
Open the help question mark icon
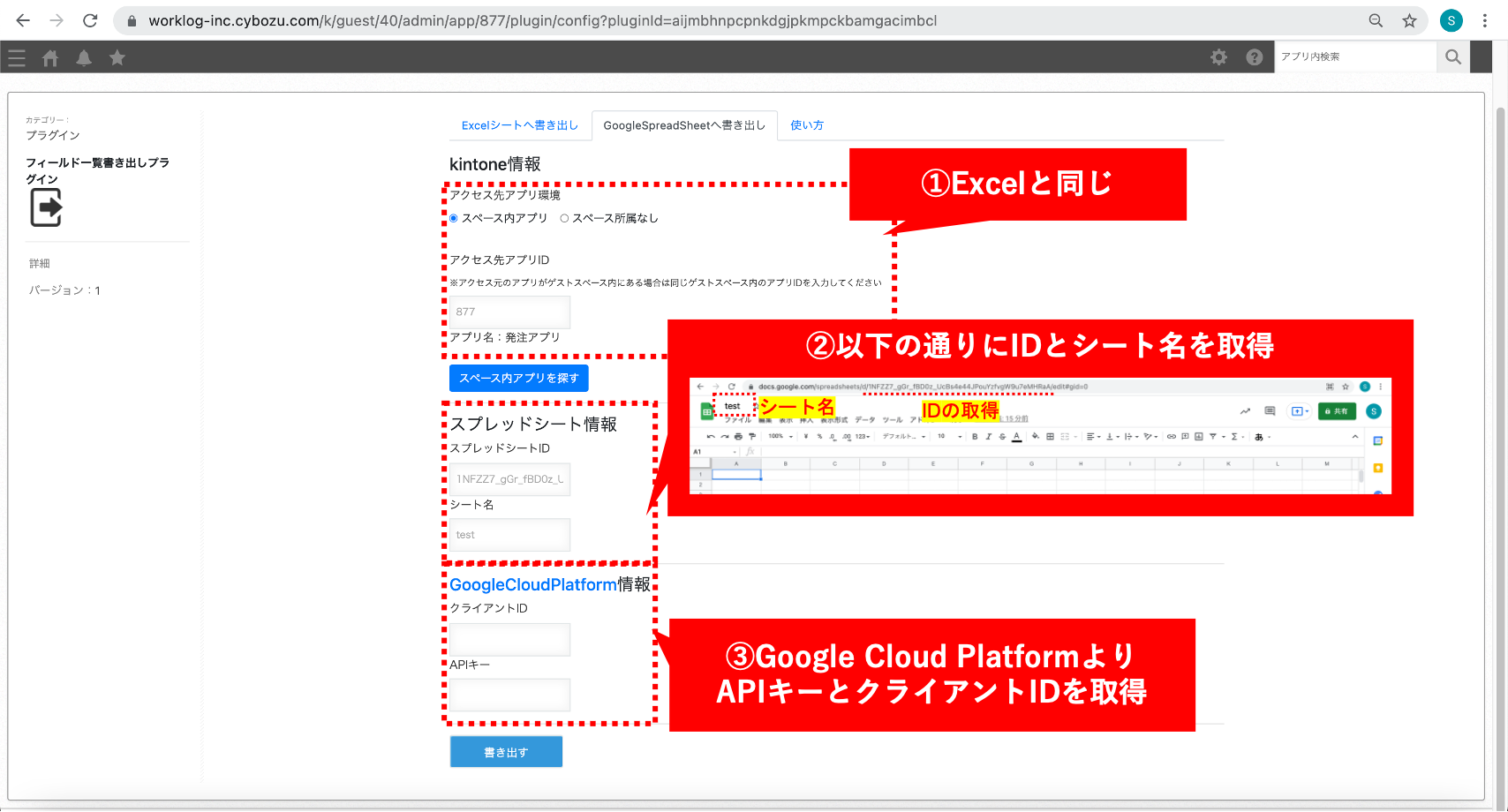click(x=1254, y=57)
